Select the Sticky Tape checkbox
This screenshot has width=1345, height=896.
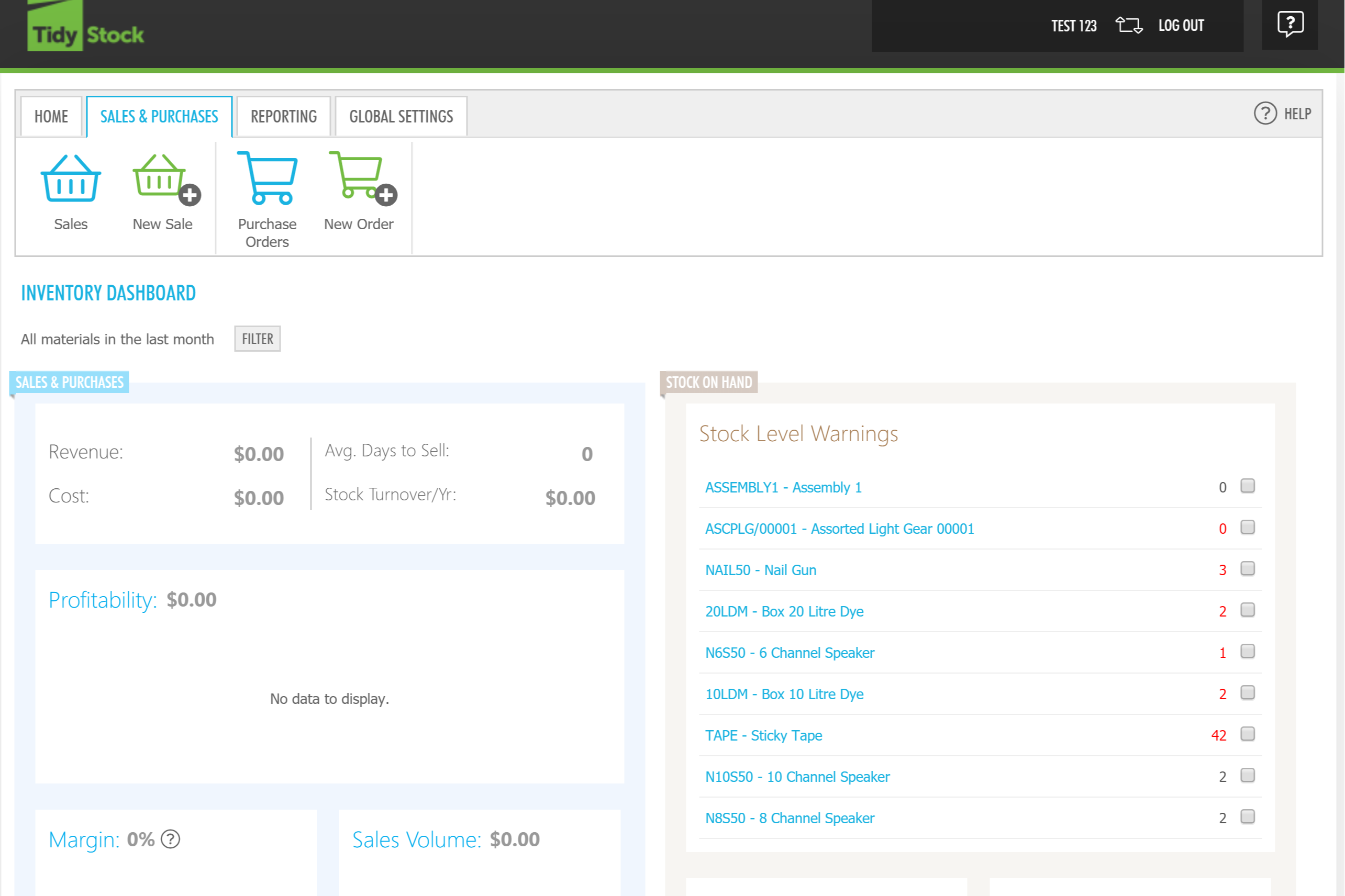tap(1247, 734)
